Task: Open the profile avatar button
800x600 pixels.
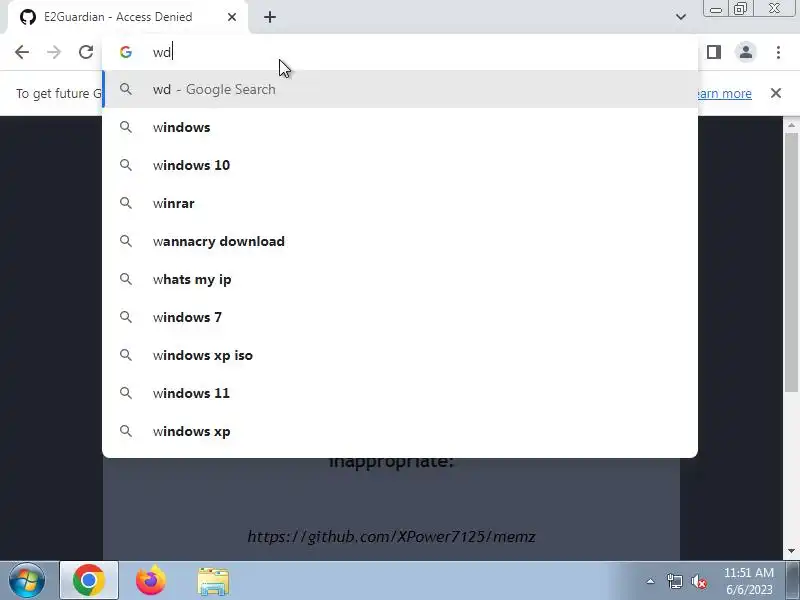Action: click(x=745, y=52)
